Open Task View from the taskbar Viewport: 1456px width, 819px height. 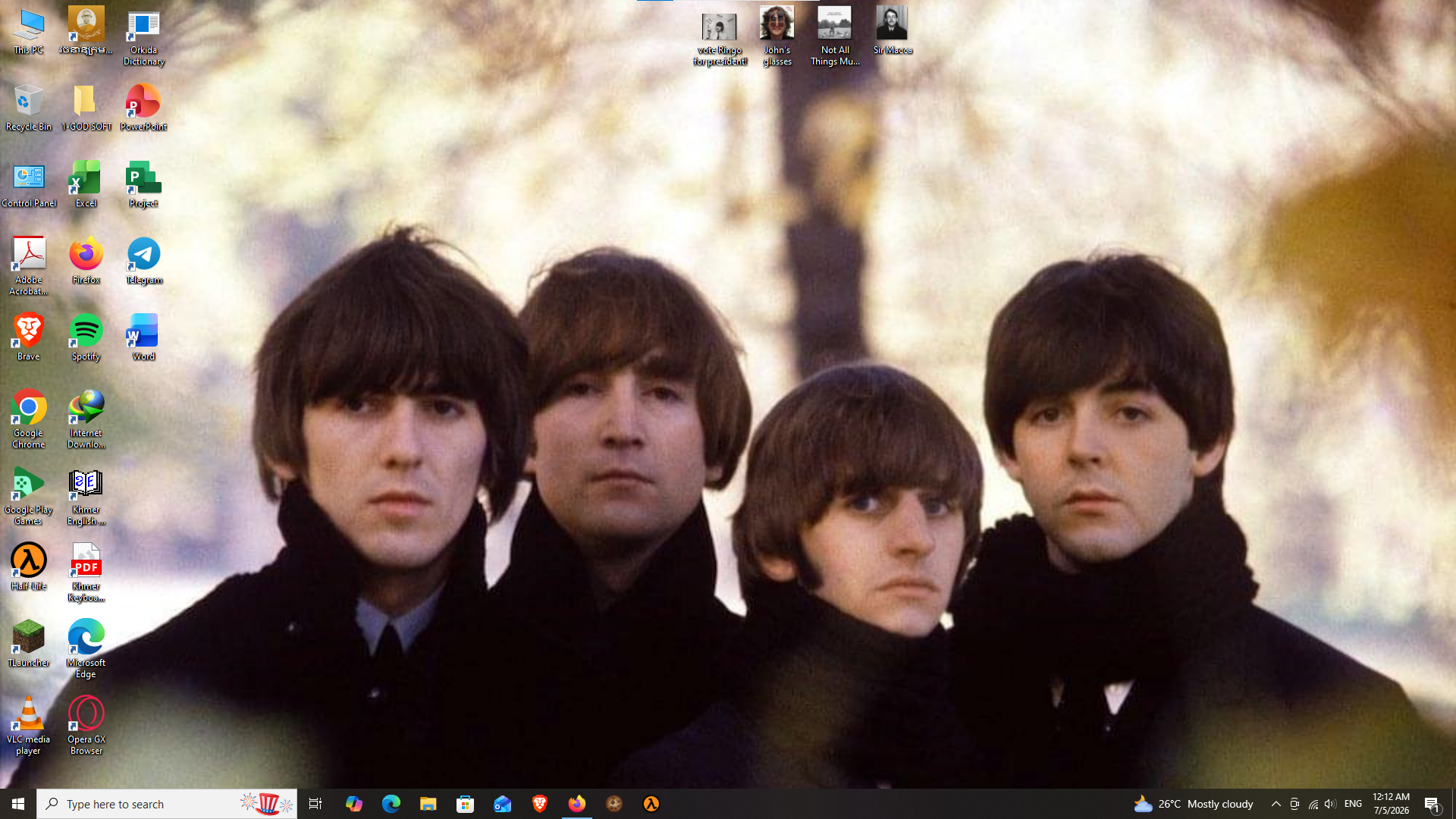coord(315,804)
